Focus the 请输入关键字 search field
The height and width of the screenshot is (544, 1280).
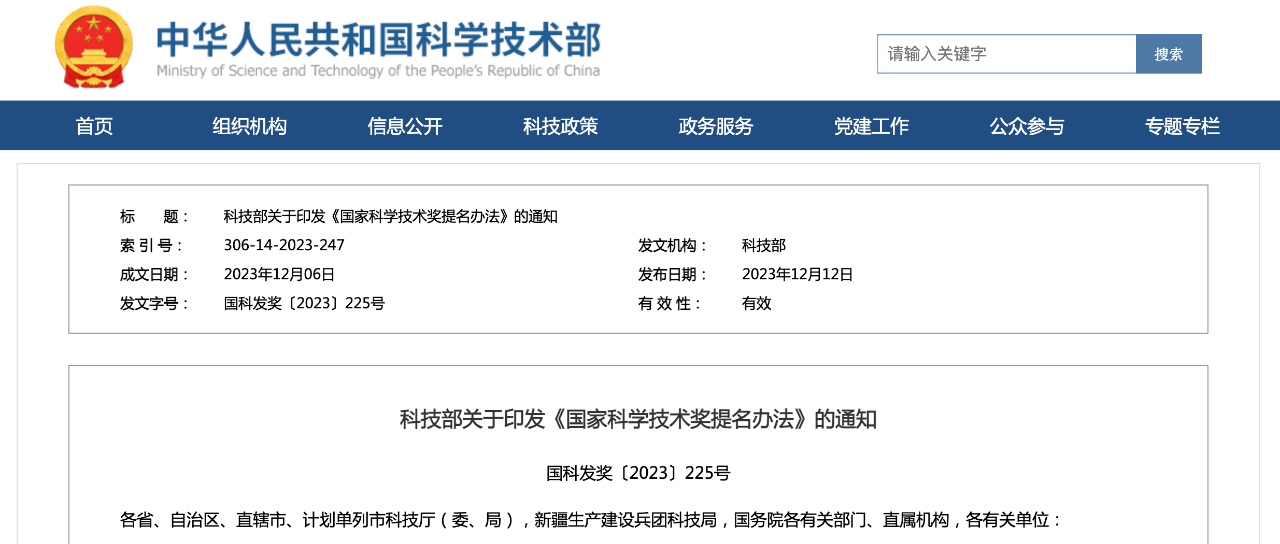click(x=1006, y=54)
